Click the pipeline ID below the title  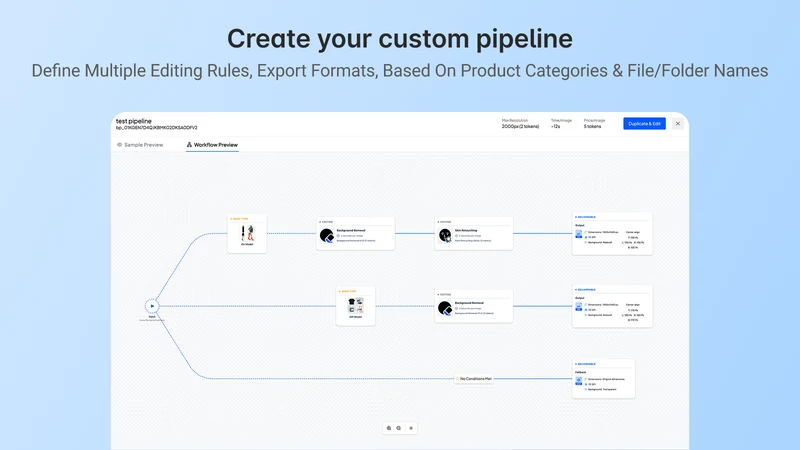pos(157,128)
